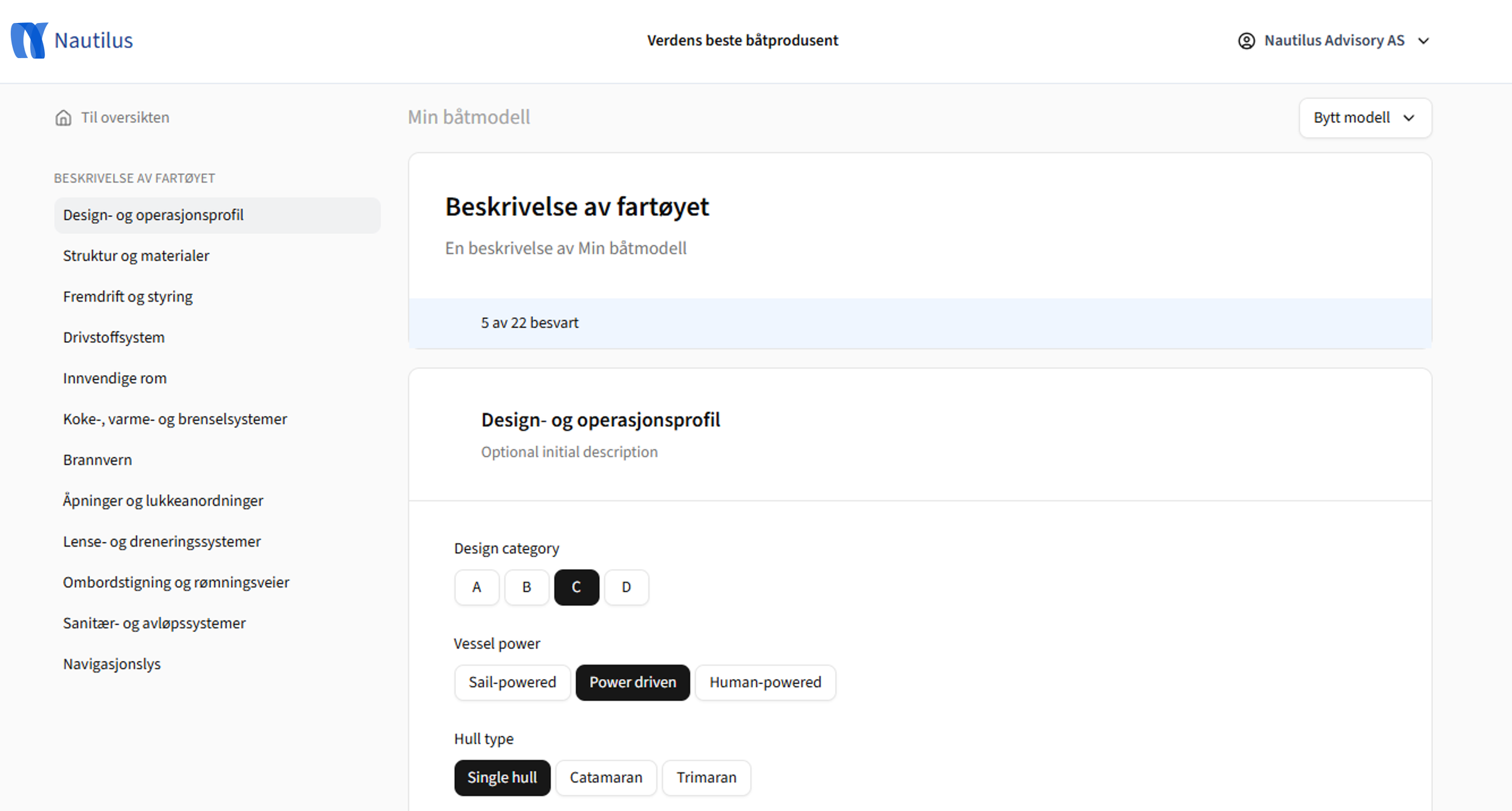Go to Brannvern section

pyautogui.click(x=97, y=460)
